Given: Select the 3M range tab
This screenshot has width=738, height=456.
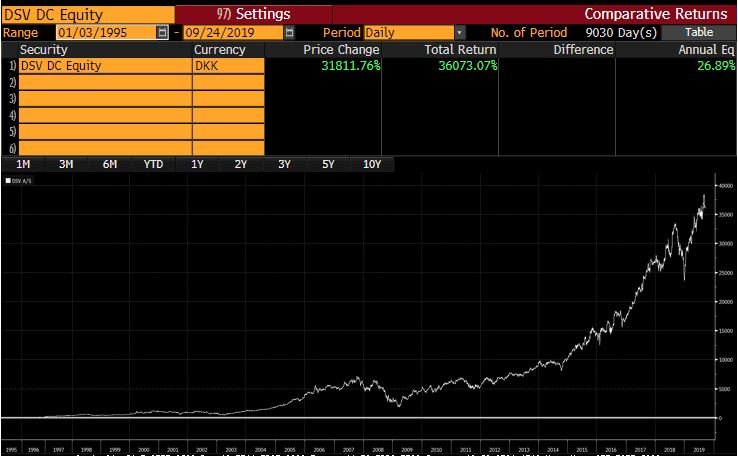Looking at the screenshot, I should coord(66,164).
